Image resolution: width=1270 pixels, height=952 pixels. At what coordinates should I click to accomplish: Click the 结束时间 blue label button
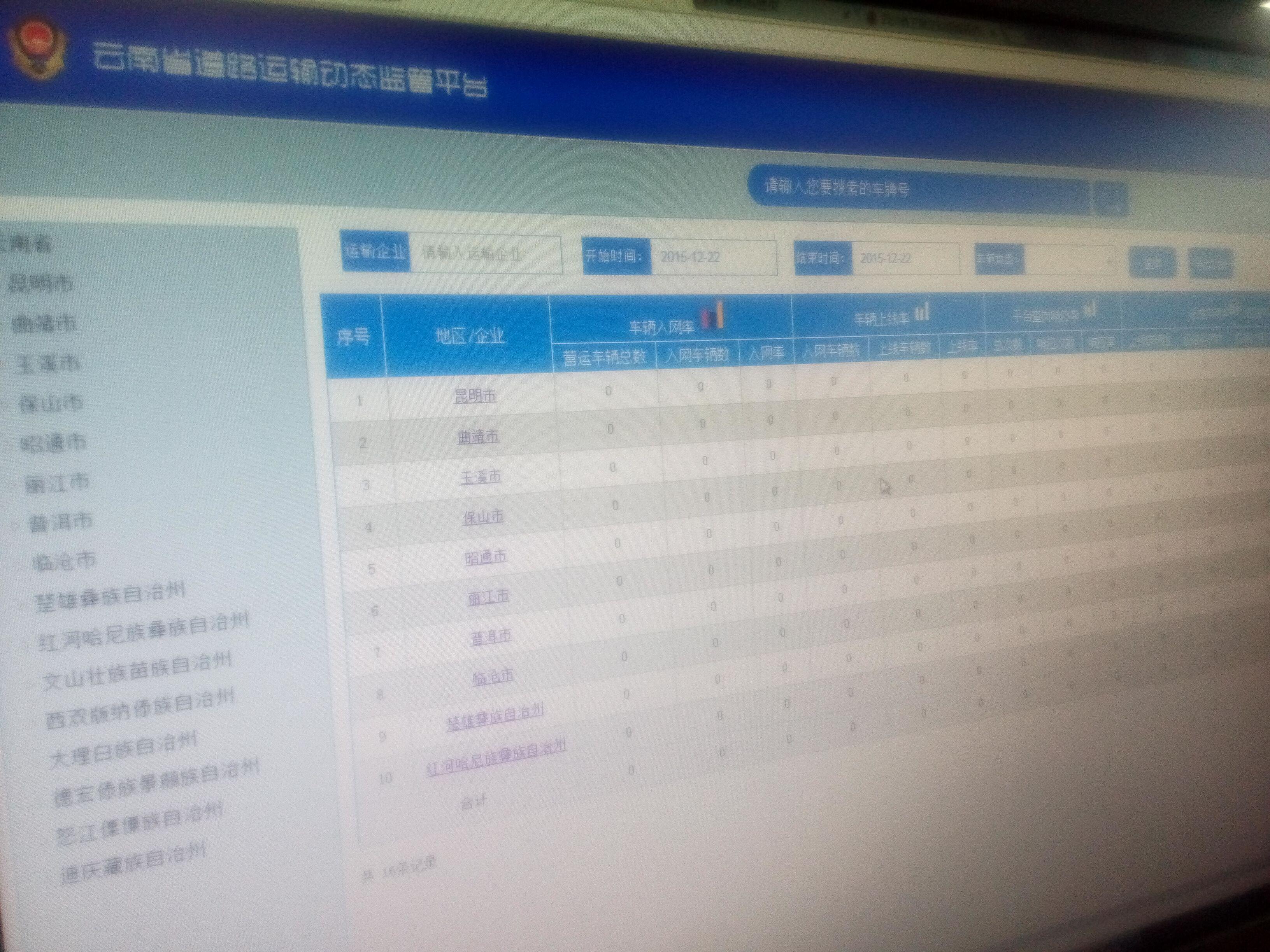[x=823, y=258]
